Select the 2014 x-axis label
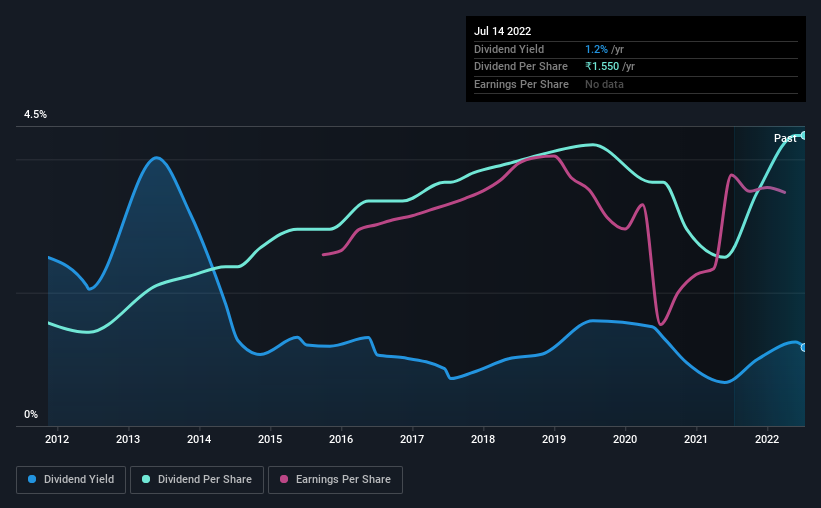 (x=199, y=439)
